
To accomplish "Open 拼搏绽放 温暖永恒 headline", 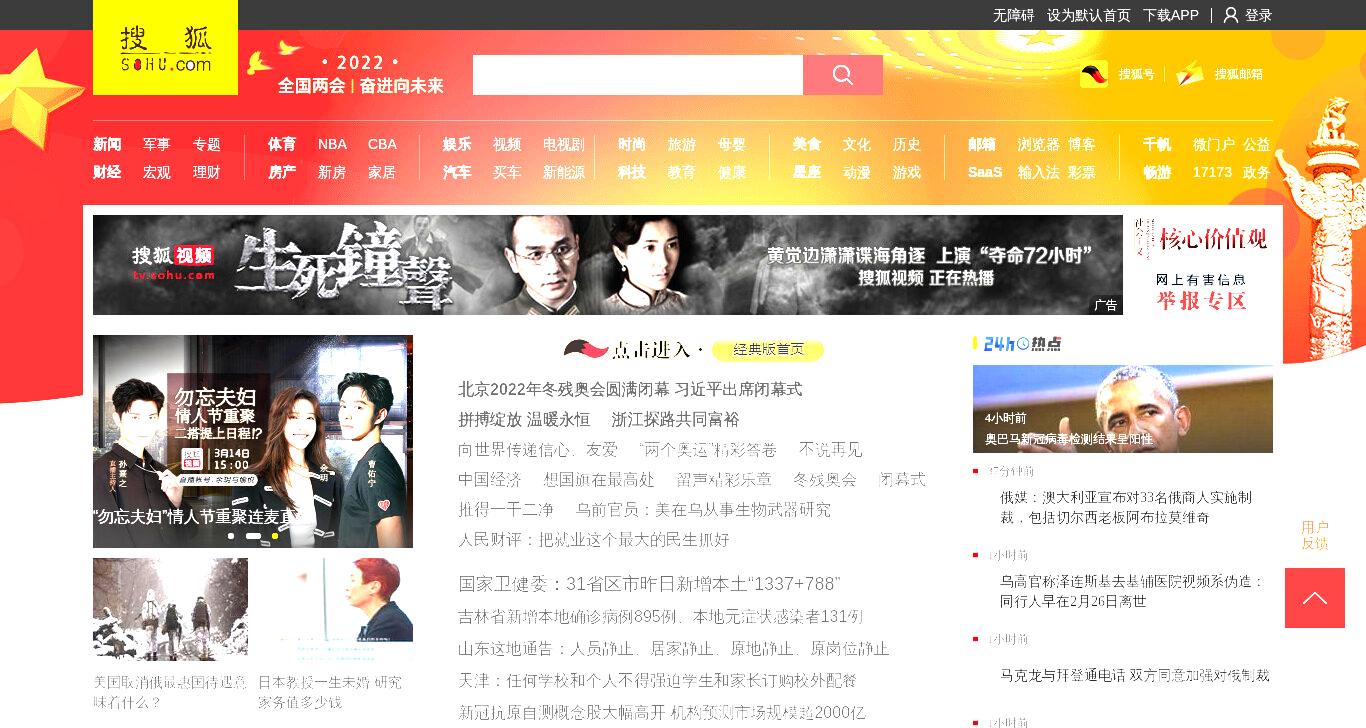I will 524,419.
